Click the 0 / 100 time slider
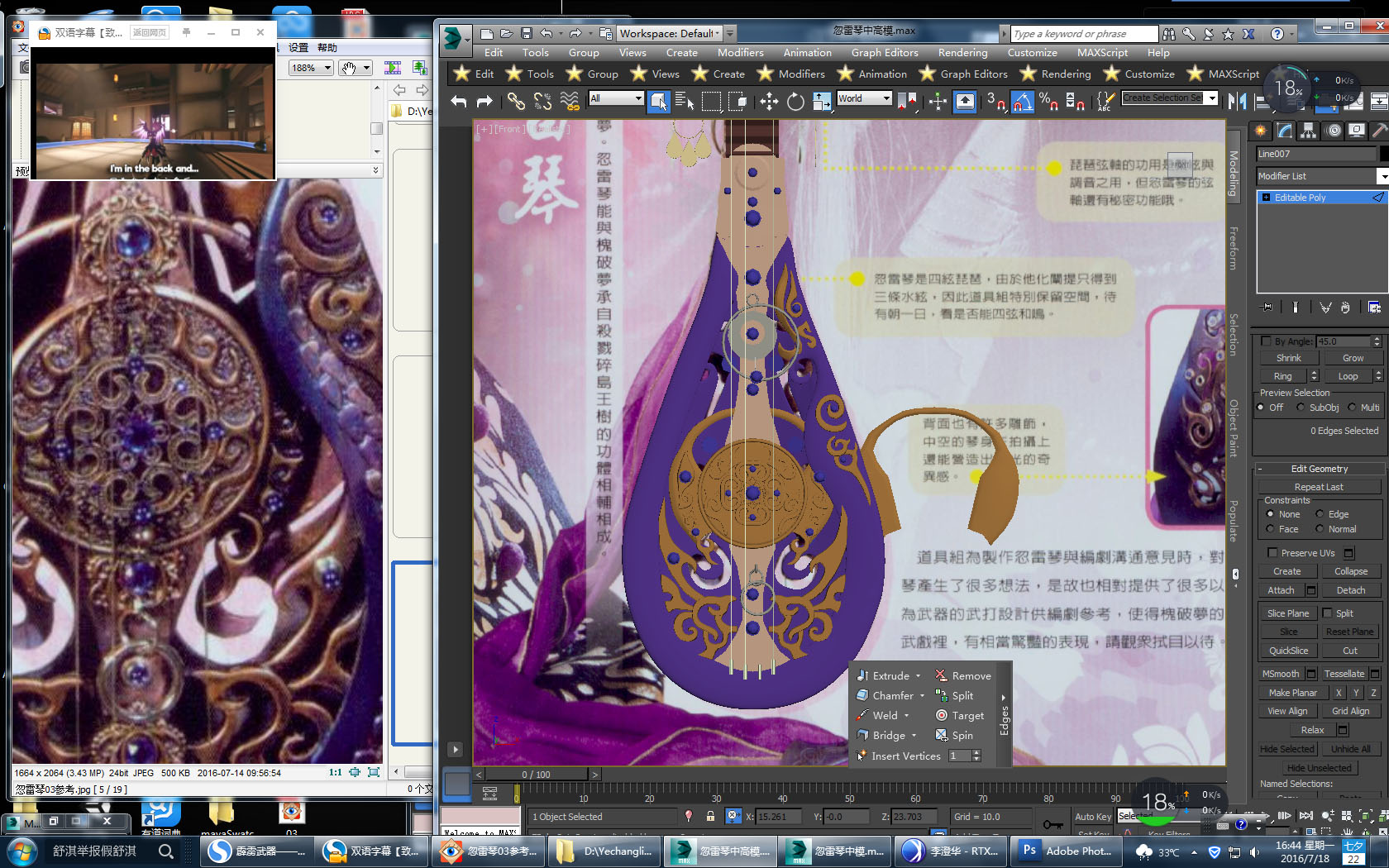This screenshot has height=868, width=1389. 537,775
